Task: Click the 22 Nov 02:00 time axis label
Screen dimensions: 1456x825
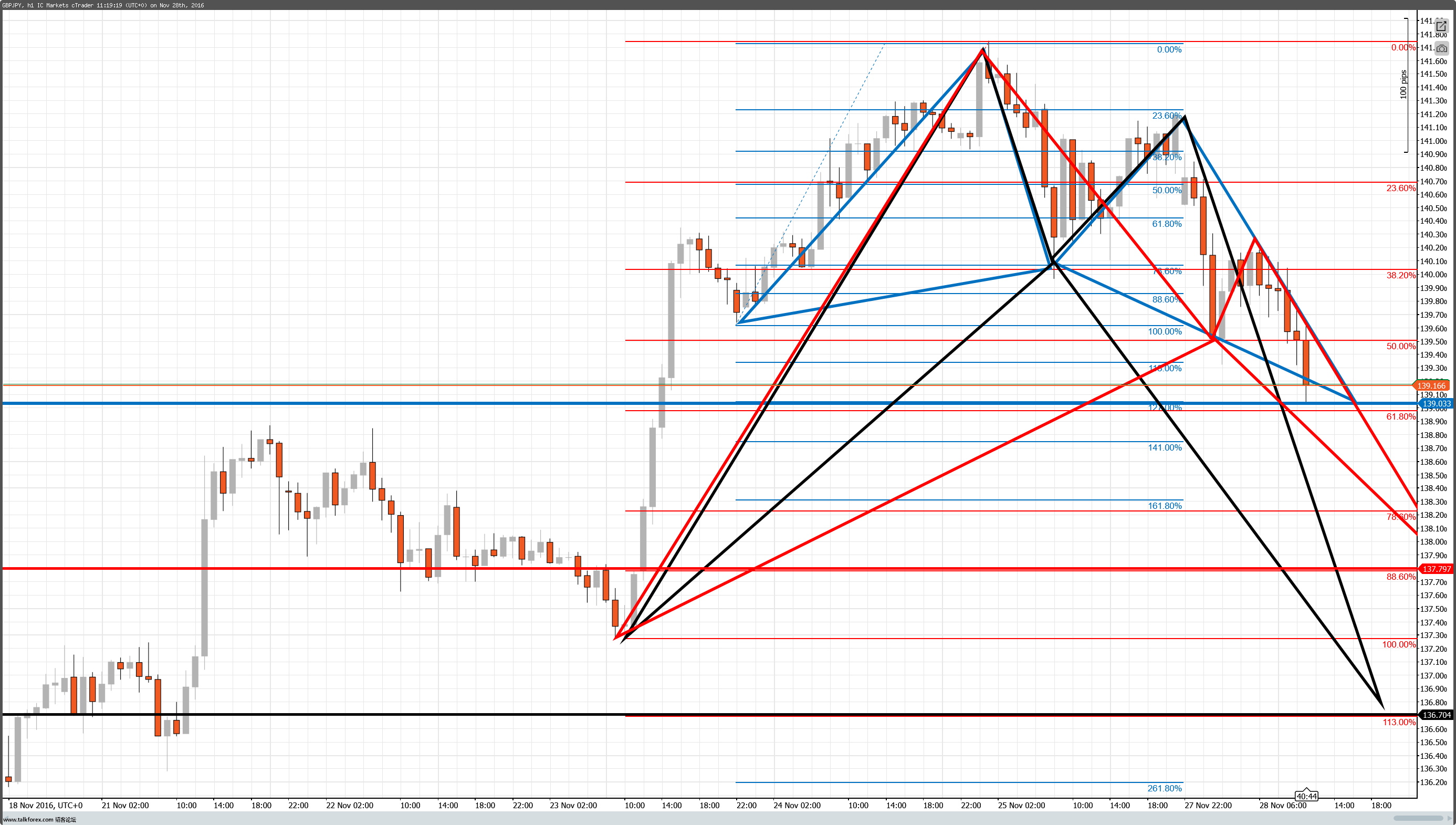Action: [x=350, y=805]
